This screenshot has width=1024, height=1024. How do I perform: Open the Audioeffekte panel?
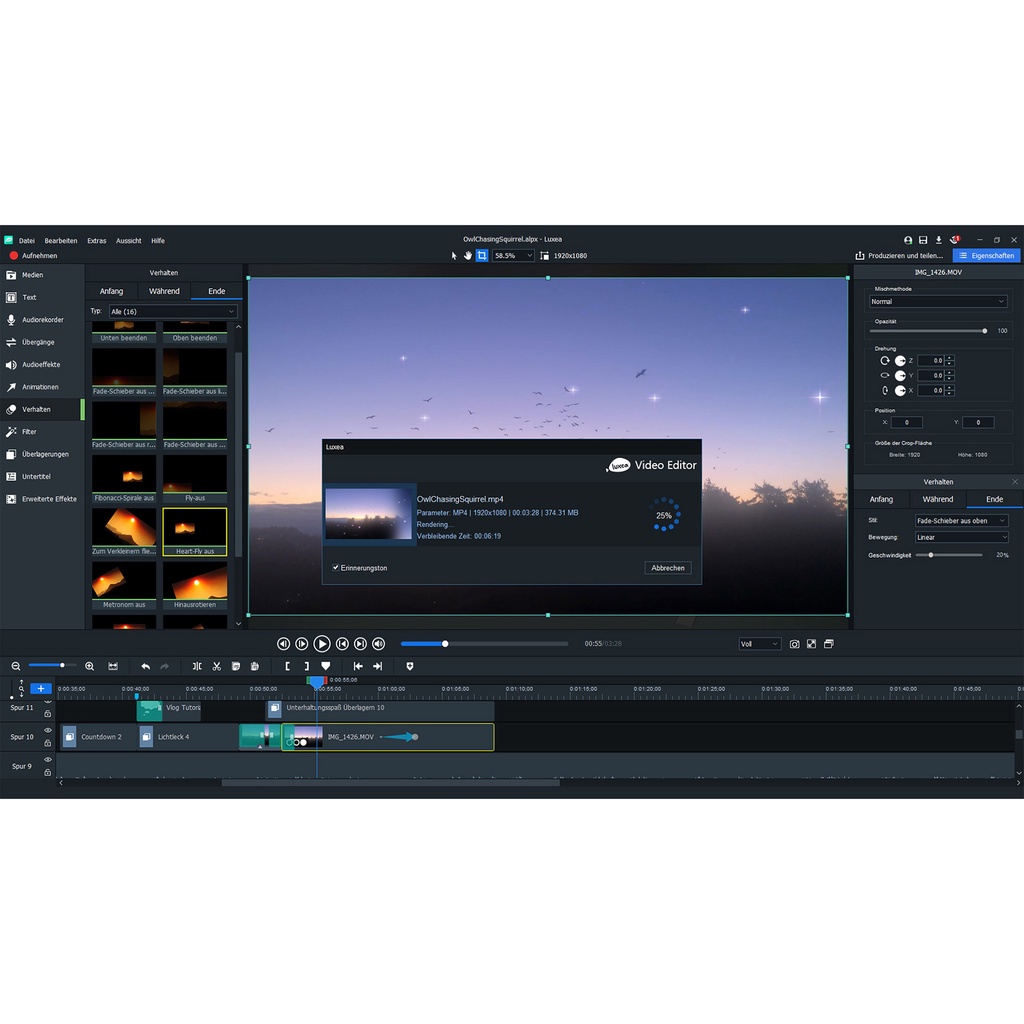click(x=42, y=364)
